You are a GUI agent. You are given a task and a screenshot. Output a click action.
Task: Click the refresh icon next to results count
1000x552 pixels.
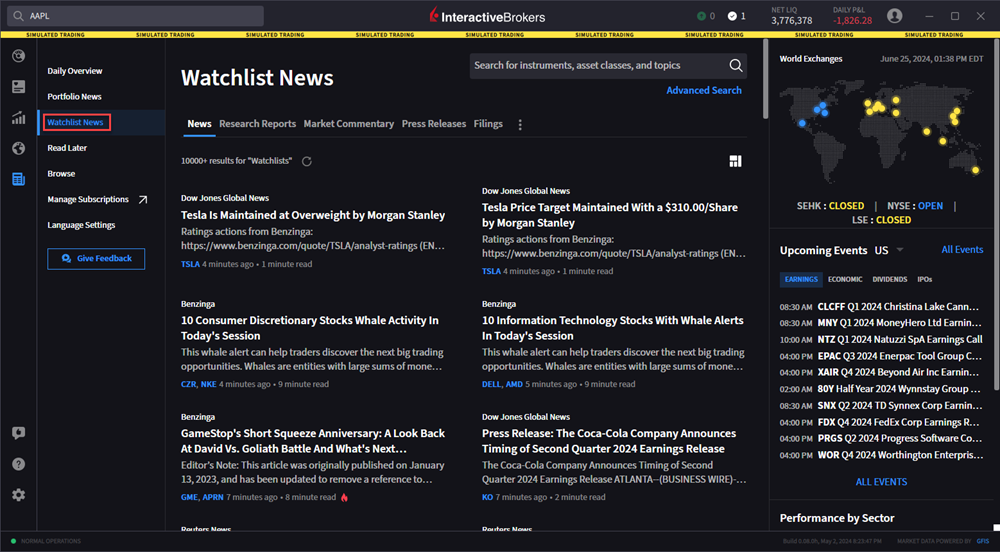tap(307, 161)
